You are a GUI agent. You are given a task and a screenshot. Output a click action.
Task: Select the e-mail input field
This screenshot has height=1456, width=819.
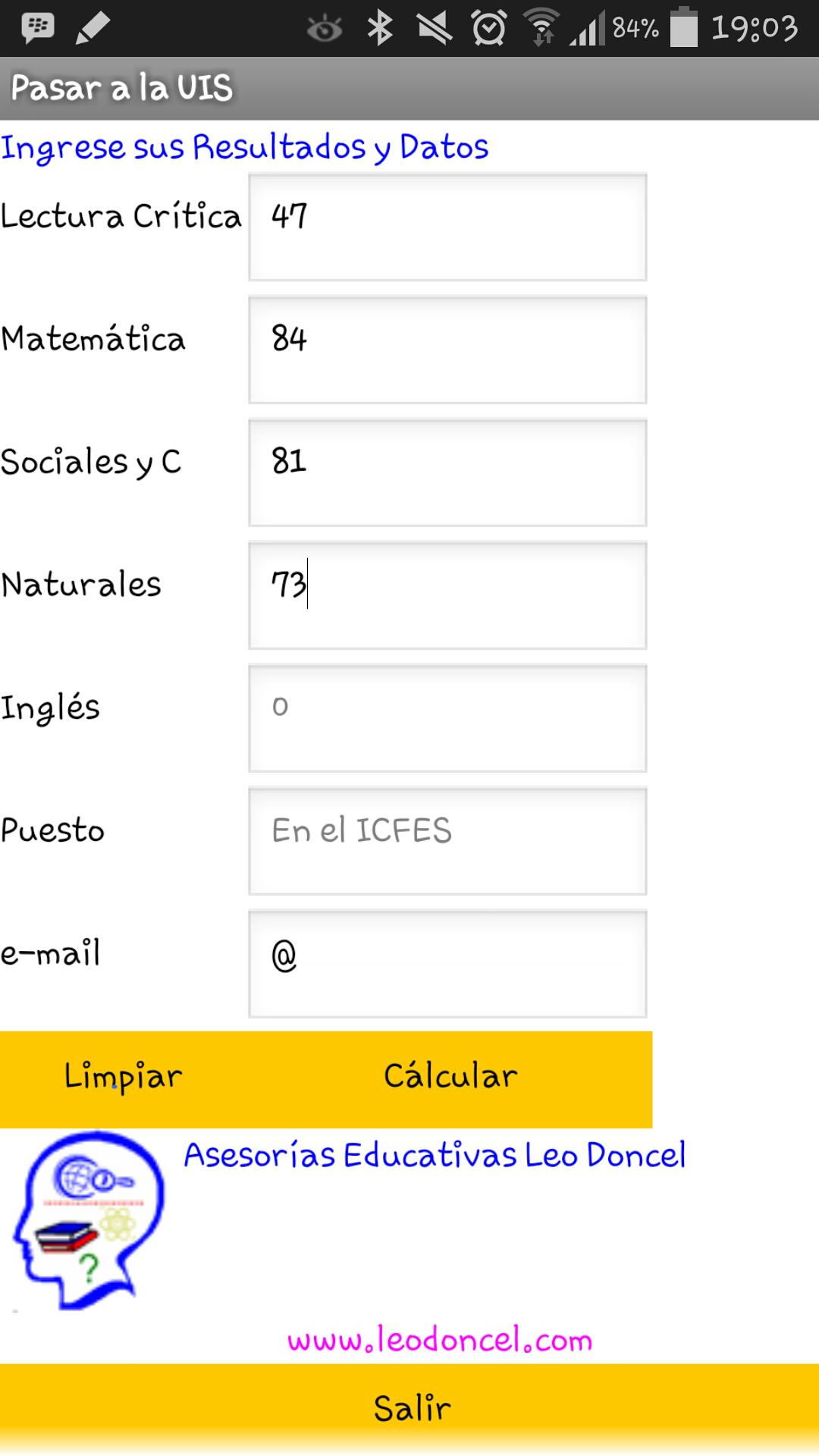(x=447, y=964)
